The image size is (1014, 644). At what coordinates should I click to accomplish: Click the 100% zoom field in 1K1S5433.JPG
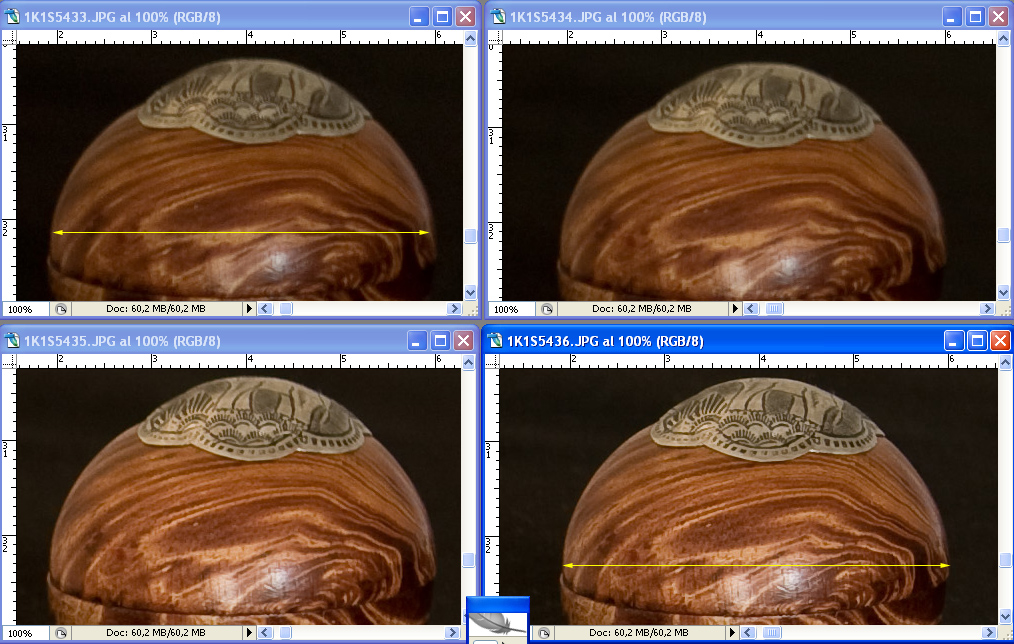pyautogui.click(x=22, y=309)
